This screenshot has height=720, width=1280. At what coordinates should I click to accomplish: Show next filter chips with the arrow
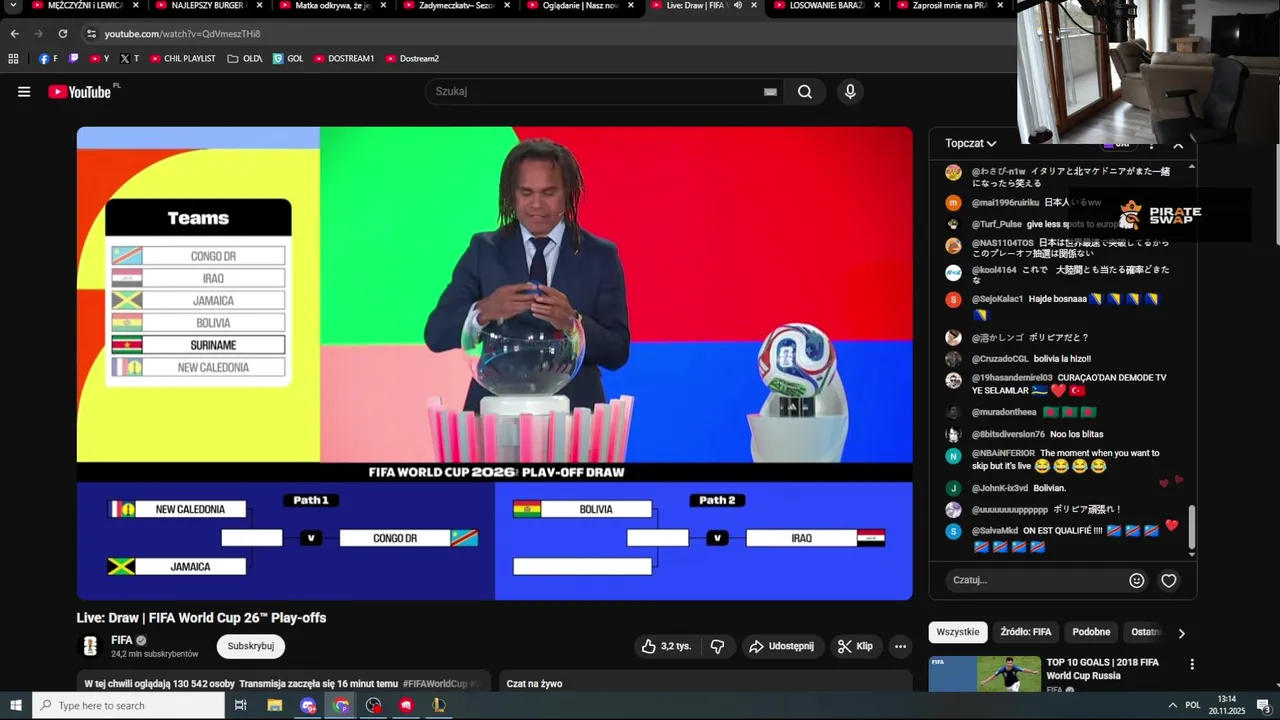click(x=1181, y=633)
